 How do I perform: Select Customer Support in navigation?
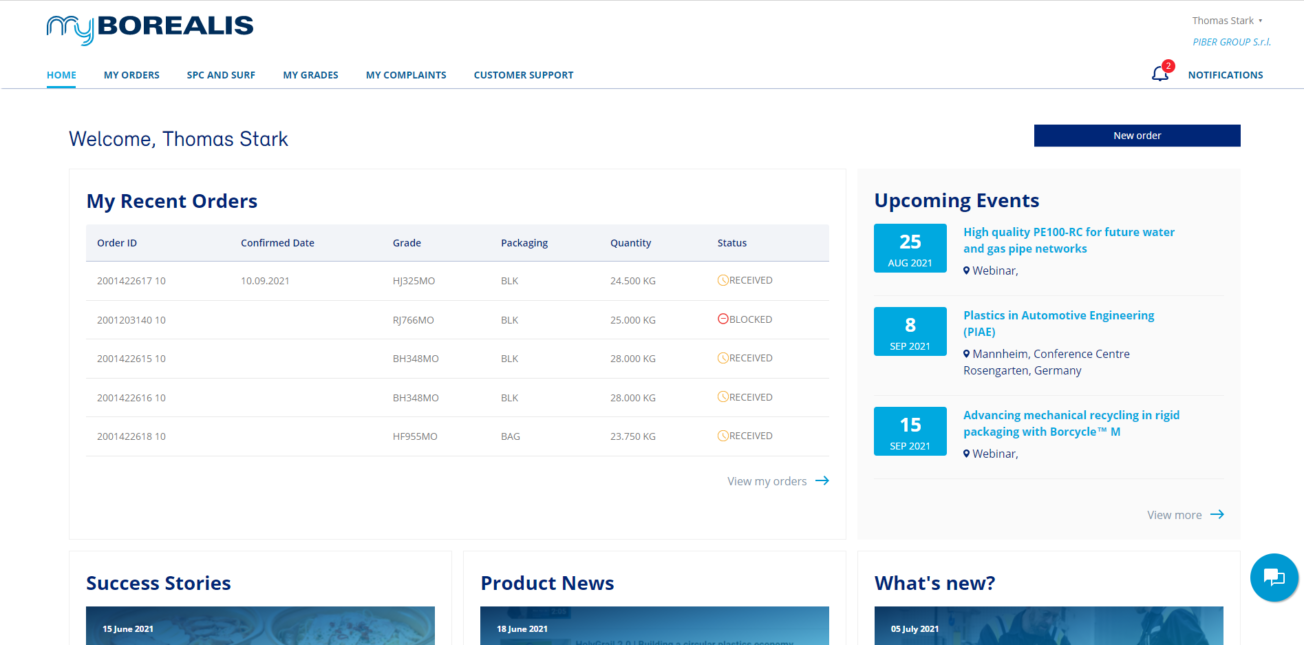coord(523,75)
